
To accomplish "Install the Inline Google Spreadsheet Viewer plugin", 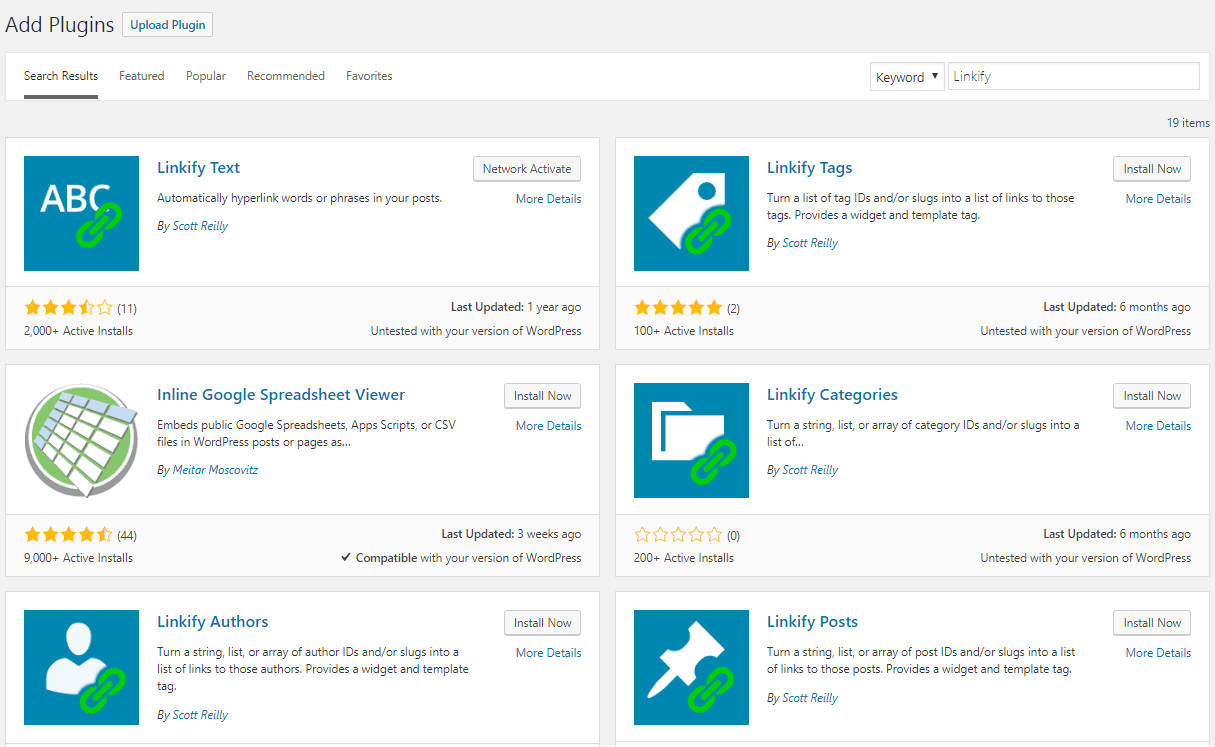I will pos(542,396).
